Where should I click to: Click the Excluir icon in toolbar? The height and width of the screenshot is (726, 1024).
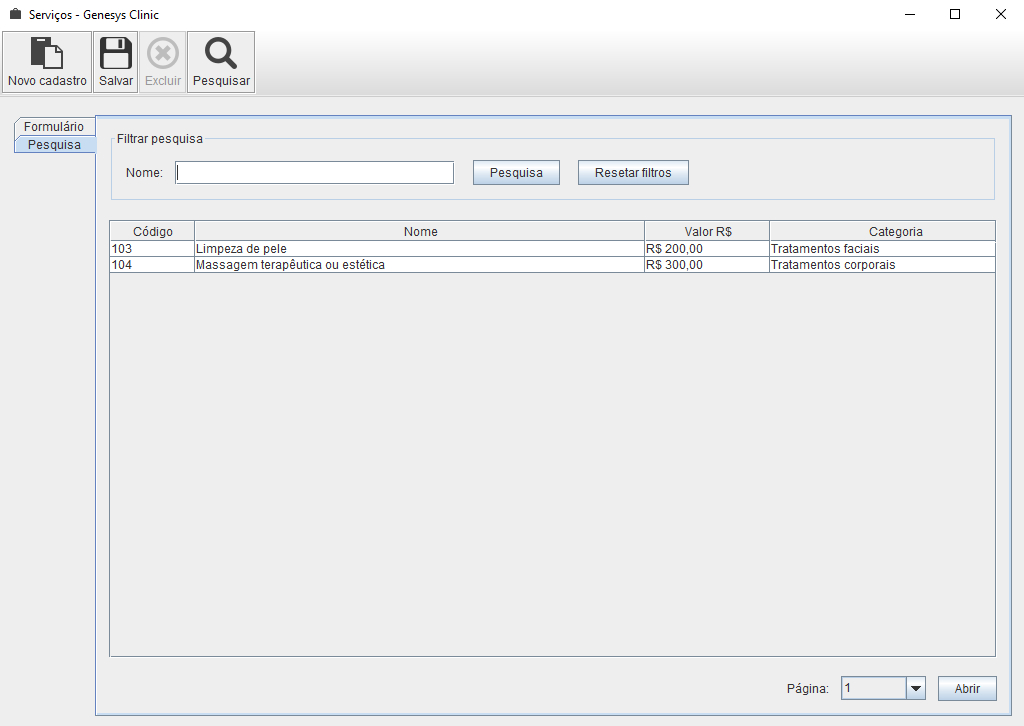point(163,53)
